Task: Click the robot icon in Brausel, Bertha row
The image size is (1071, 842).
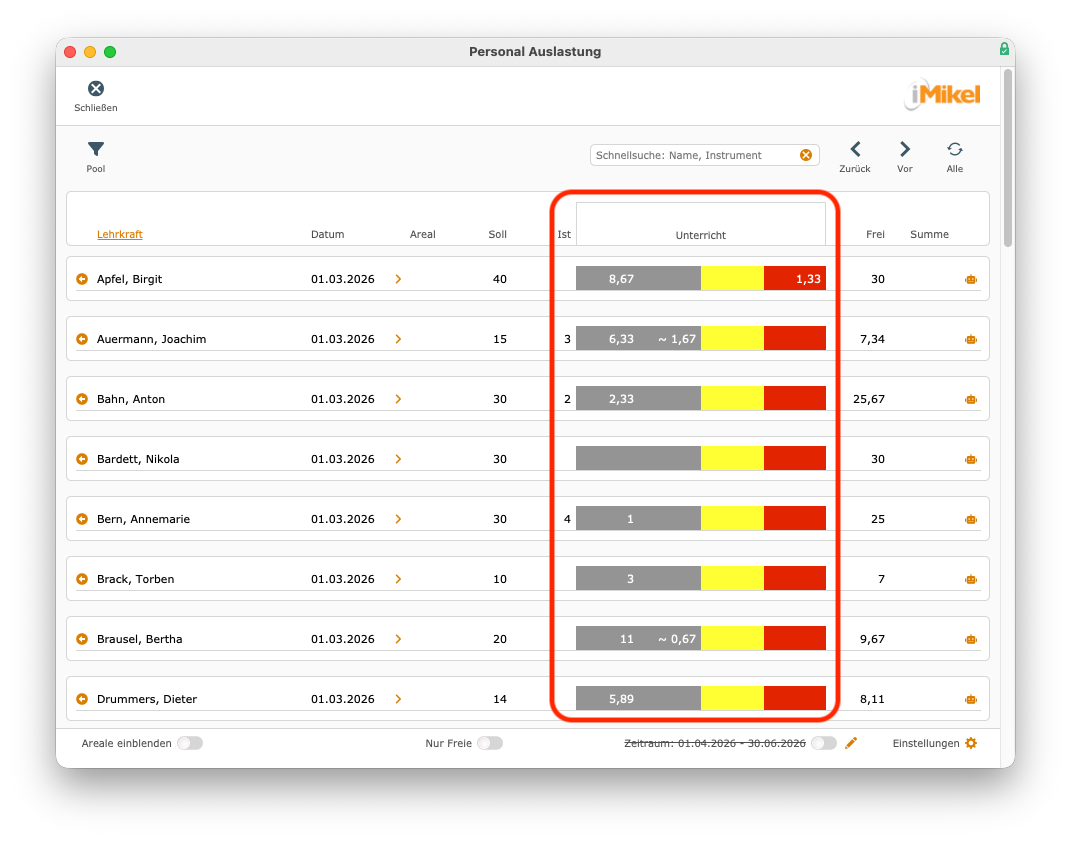Action: 971,640
